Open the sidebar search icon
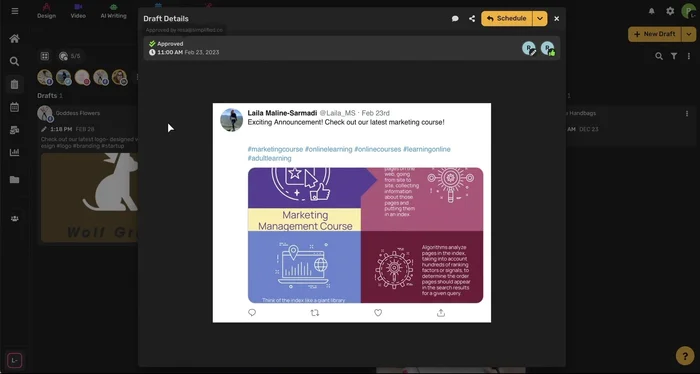 [x=14, y=61]
